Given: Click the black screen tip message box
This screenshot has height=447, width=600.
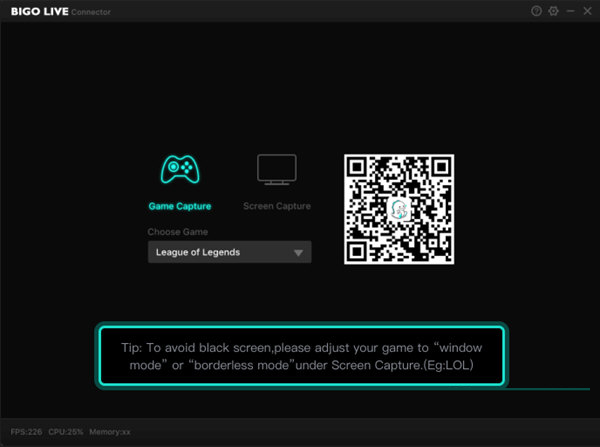Looking at the screenshot, I should (x=302, y=357).
